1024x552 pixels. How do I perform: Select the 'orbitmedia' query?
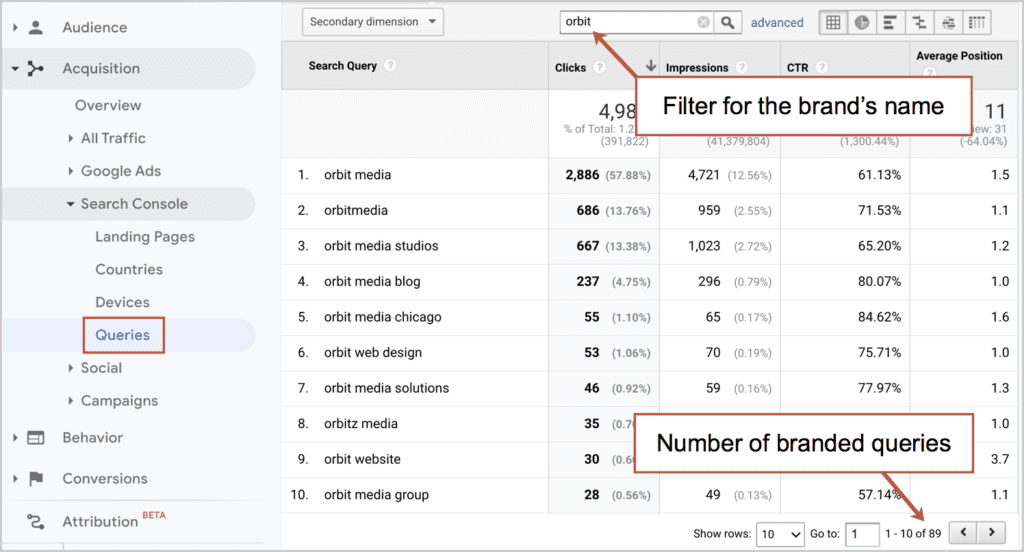point(356,210)
